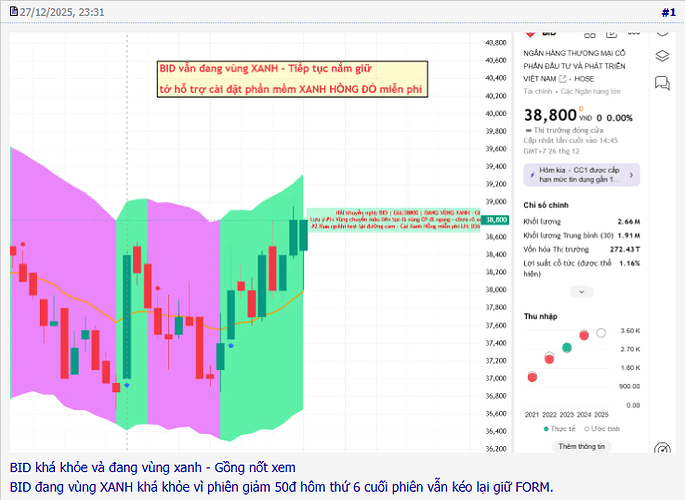Screen dimensions: 685x500
Task: Click the red 2024 earnings dot
Action: pos(584,335)
